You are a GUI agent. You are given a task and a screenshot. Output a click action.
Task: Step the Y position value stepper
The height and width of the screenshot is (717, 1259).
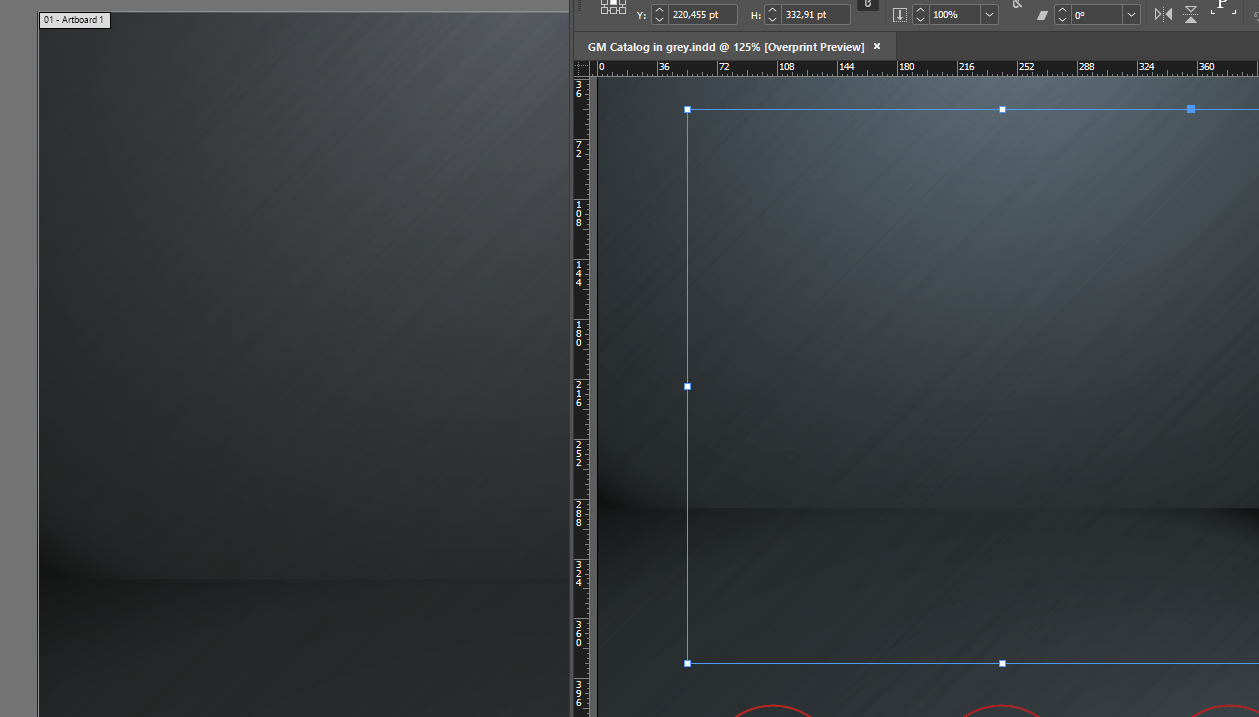[660, 15]
